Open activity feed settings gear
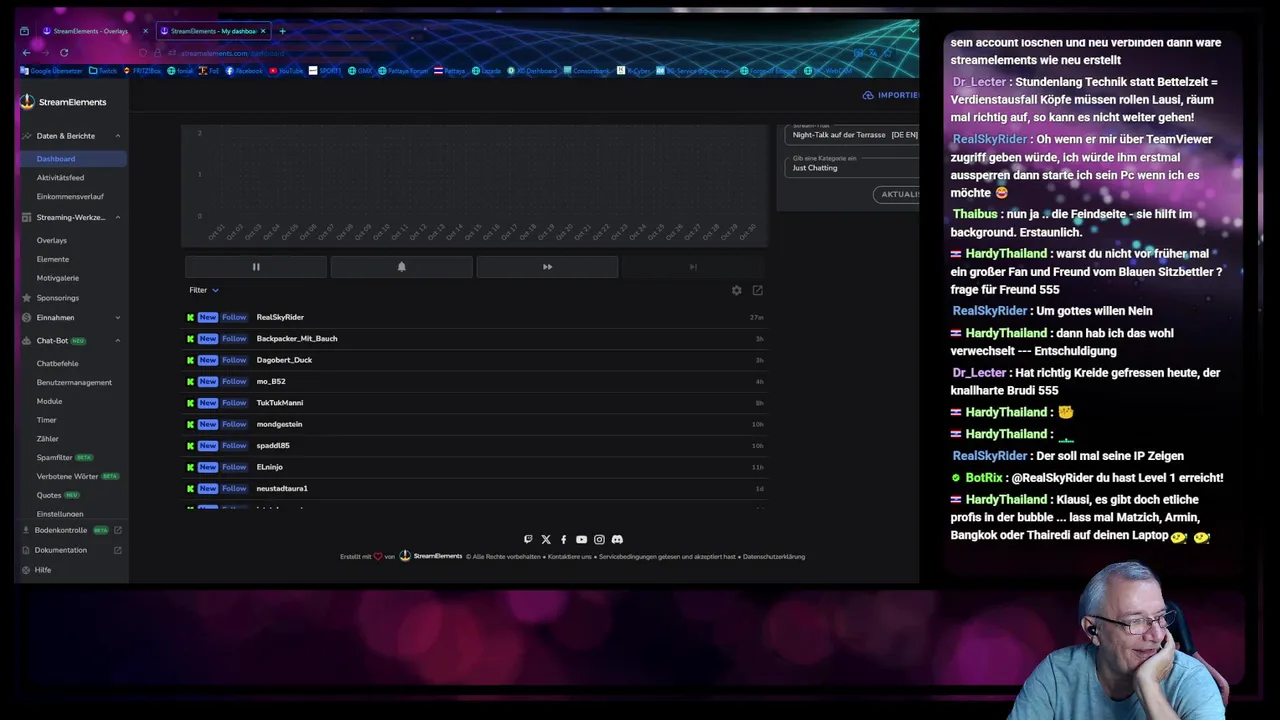1280x720 pixels. 737,290
